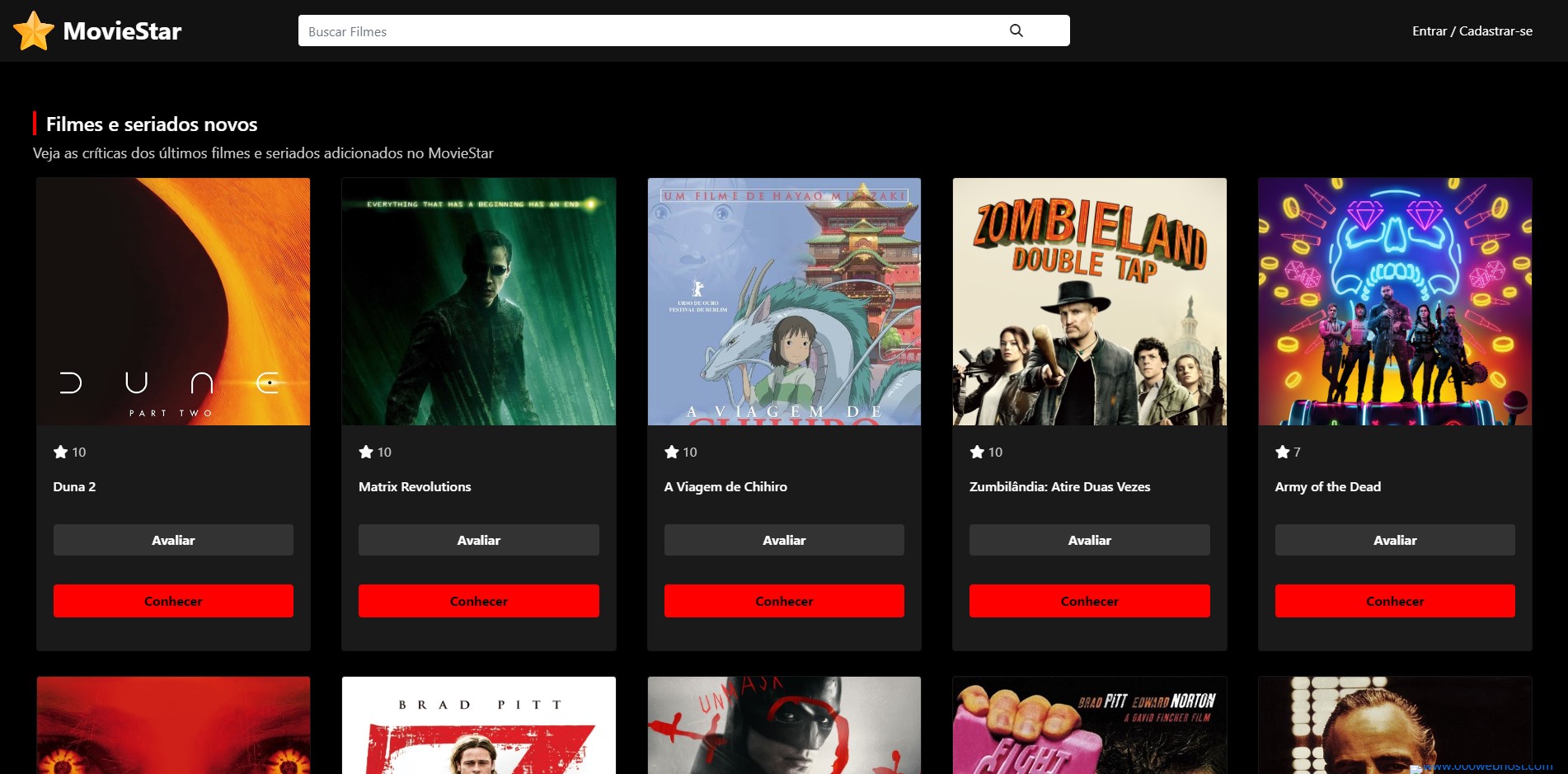Go to home via MovieStar title text
This screenshot has height=774, width=1568.
(122, 31)
